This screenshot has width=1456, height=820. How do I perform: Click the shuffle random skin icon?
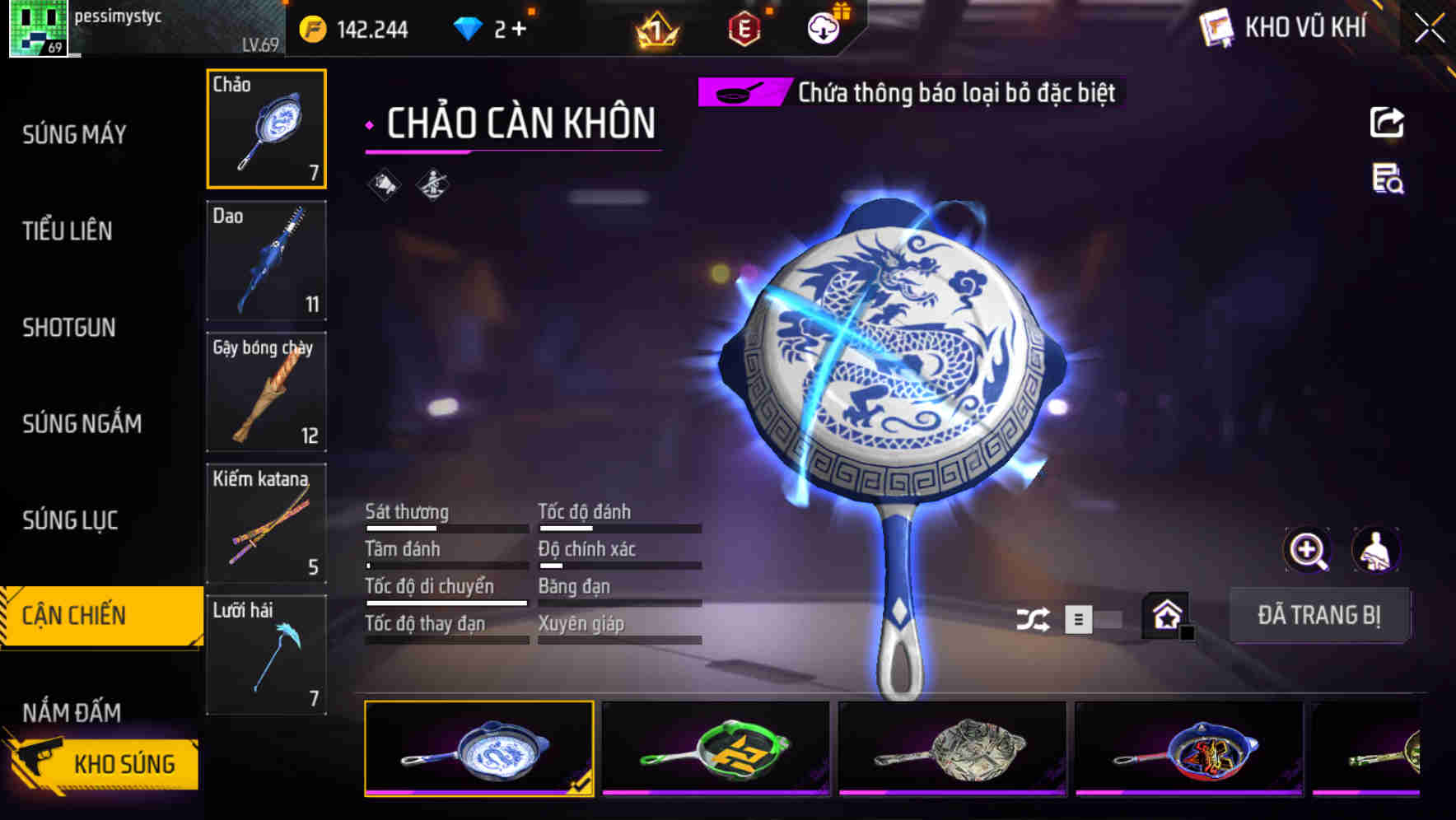(x=1033, y=619)
